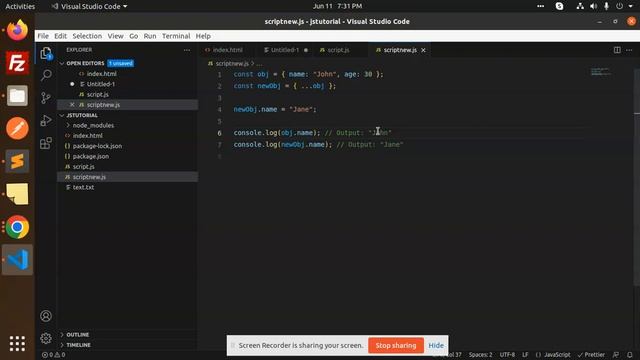The height and width of the screenshot is (360, 640).
Task: Click the Hide link in sharing bar
Action: (x=436, y=345)
